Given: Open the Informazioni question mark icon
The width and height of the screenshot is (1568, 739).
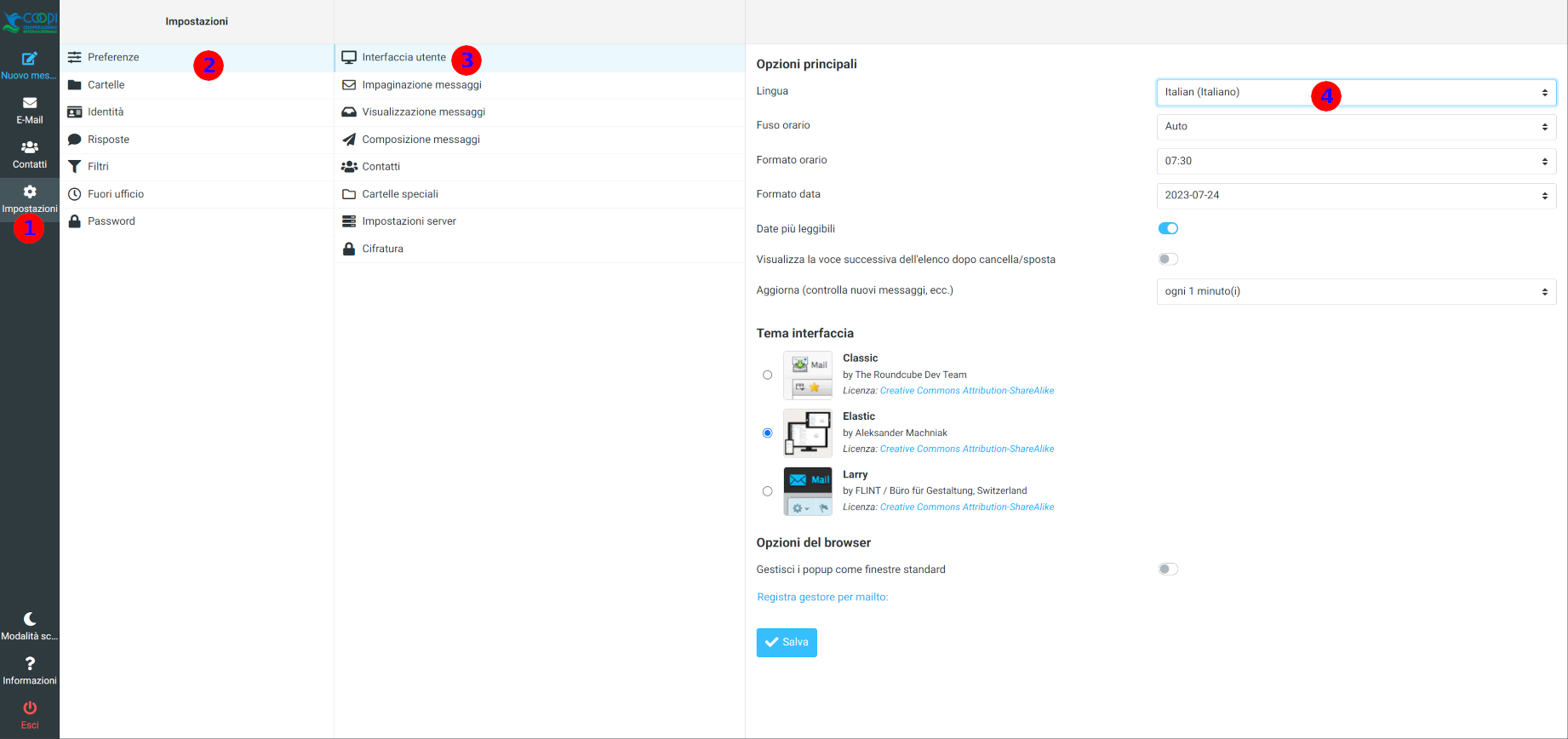Looking at the screenshot, I should (30, 663).
